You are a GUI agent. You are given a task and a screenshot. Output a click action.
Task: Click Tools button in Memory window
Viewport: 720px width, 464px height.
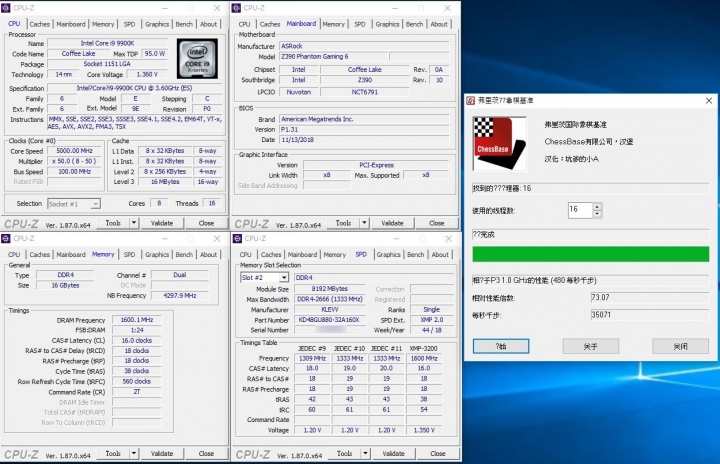113,453
